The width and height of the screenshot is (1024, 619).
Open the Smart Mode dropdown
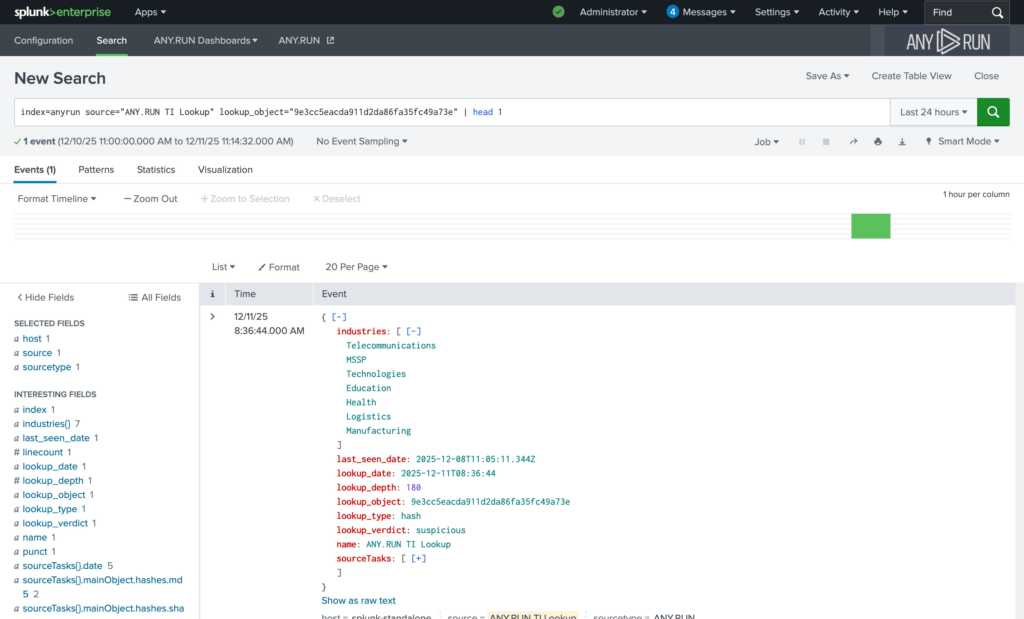(x=962, y=142)
